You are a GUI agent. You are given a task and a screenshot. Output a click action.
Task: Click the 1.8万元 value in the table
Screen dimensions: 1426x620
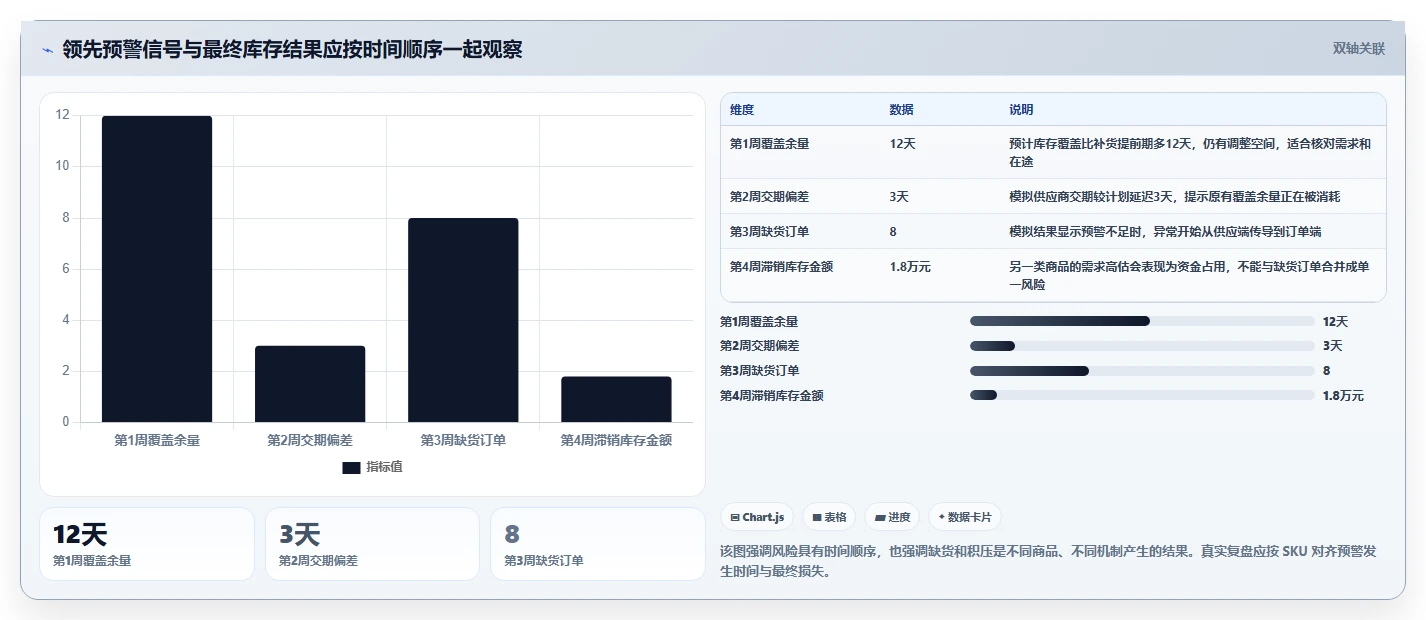[x=910, y=267]
